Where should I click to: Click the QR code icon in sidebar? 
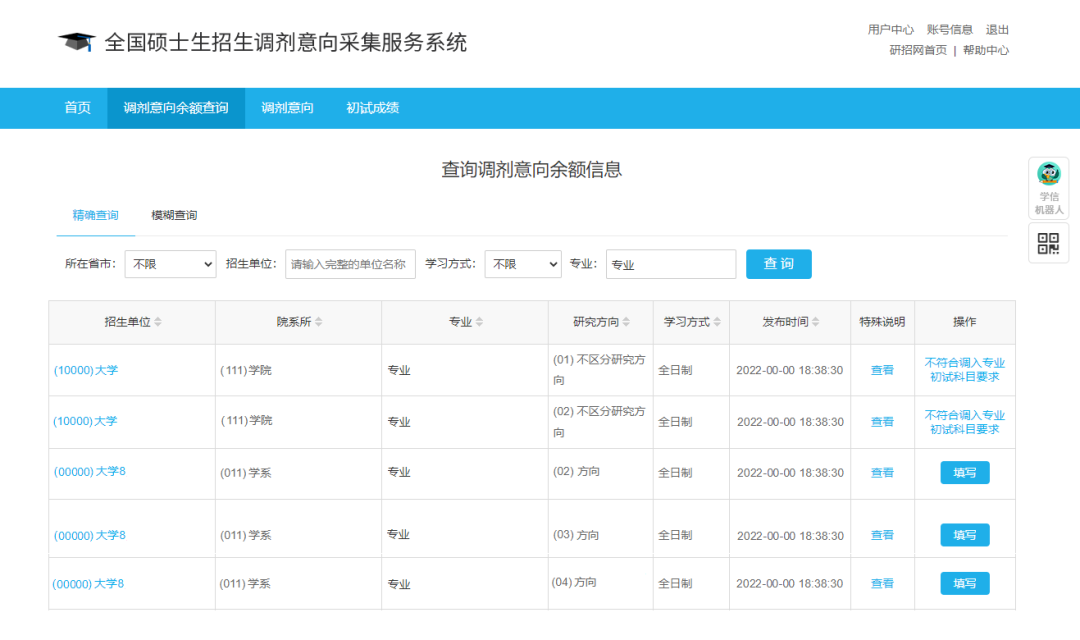coord(1047,243)
